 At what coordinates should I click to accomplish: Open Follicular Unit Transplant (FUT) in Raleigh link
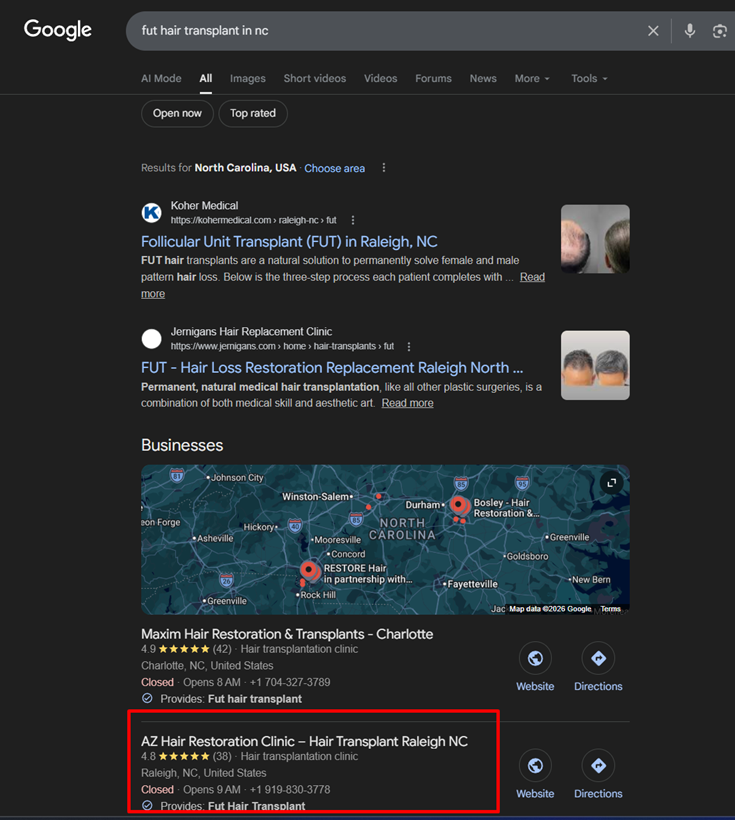289,242
